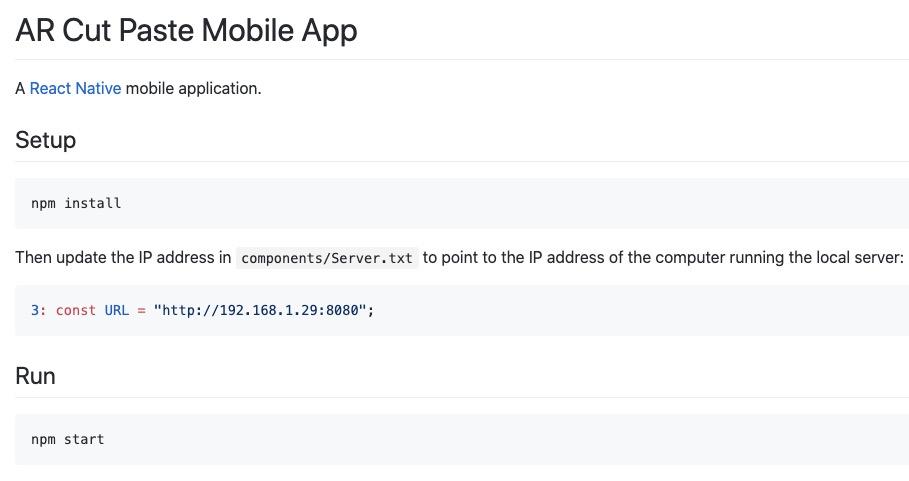Click the components/Server.txt inline code
Image resolution: width=909 pixels, height=481 pixels.
[327, 258]
